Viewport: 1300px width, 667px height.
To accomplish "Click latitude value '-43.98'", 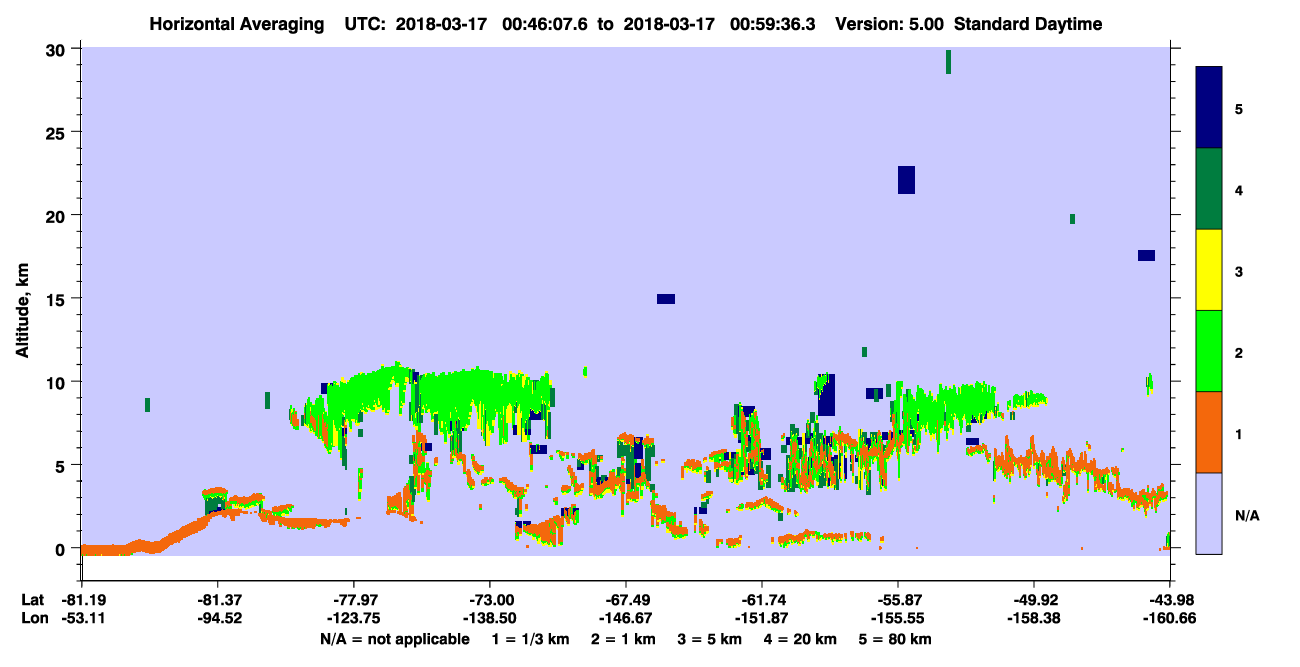I will (x=1170, y=599).
